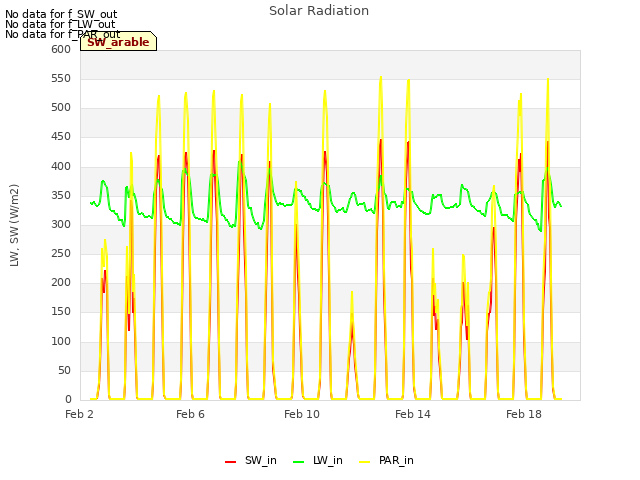Click the 50 y-axis tick label
640x480 pixels.
pyautogui.click(x=64, y=371)
